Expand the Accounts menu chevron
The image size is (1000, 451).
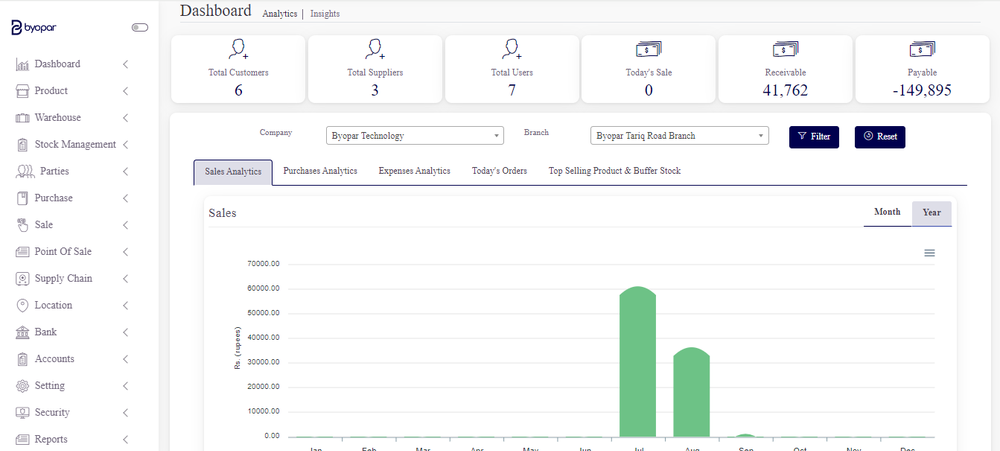pyautogui.click(x=126, y=359)
